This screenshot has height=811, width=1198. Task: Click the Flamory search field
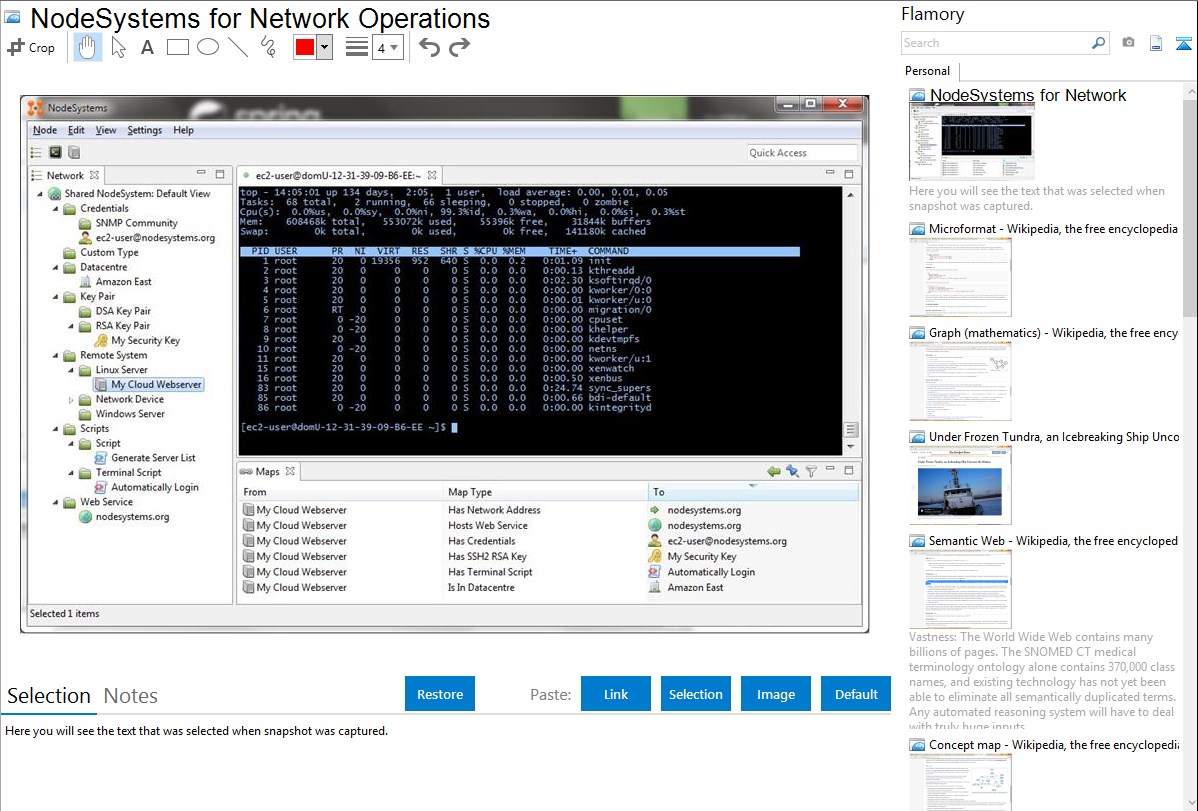click(996, 43)
